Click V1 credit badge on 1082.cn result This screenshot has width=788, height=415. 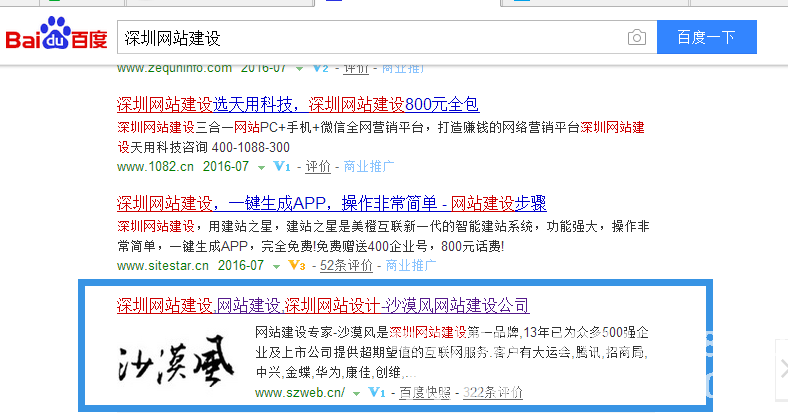[282, 166]
